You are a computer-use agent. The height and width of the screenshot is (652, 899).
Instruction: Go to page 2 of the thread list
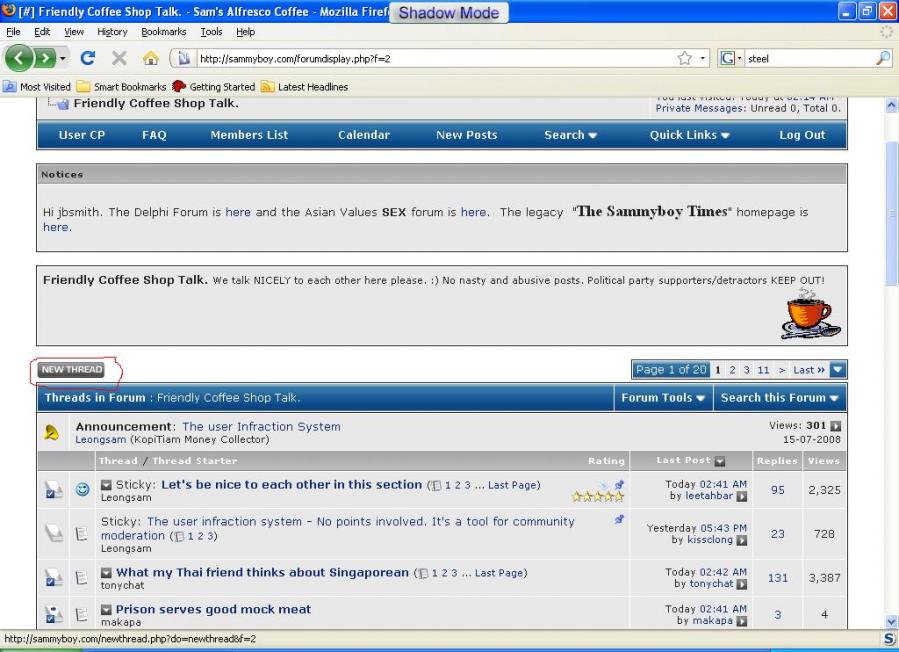tap(732, 370)
